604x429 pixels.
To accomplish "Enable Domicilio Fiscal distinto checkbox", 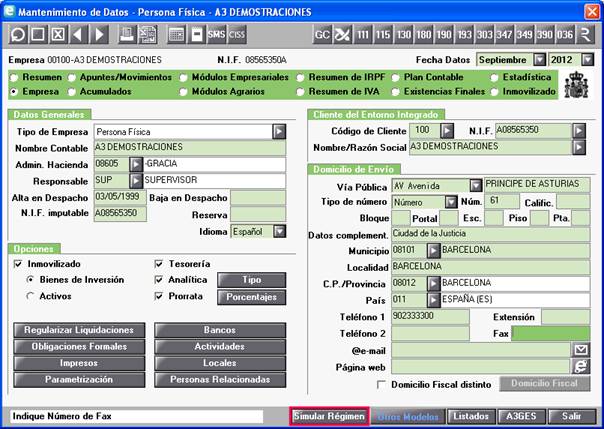I will pyautogui.click(x=381, y=384).
